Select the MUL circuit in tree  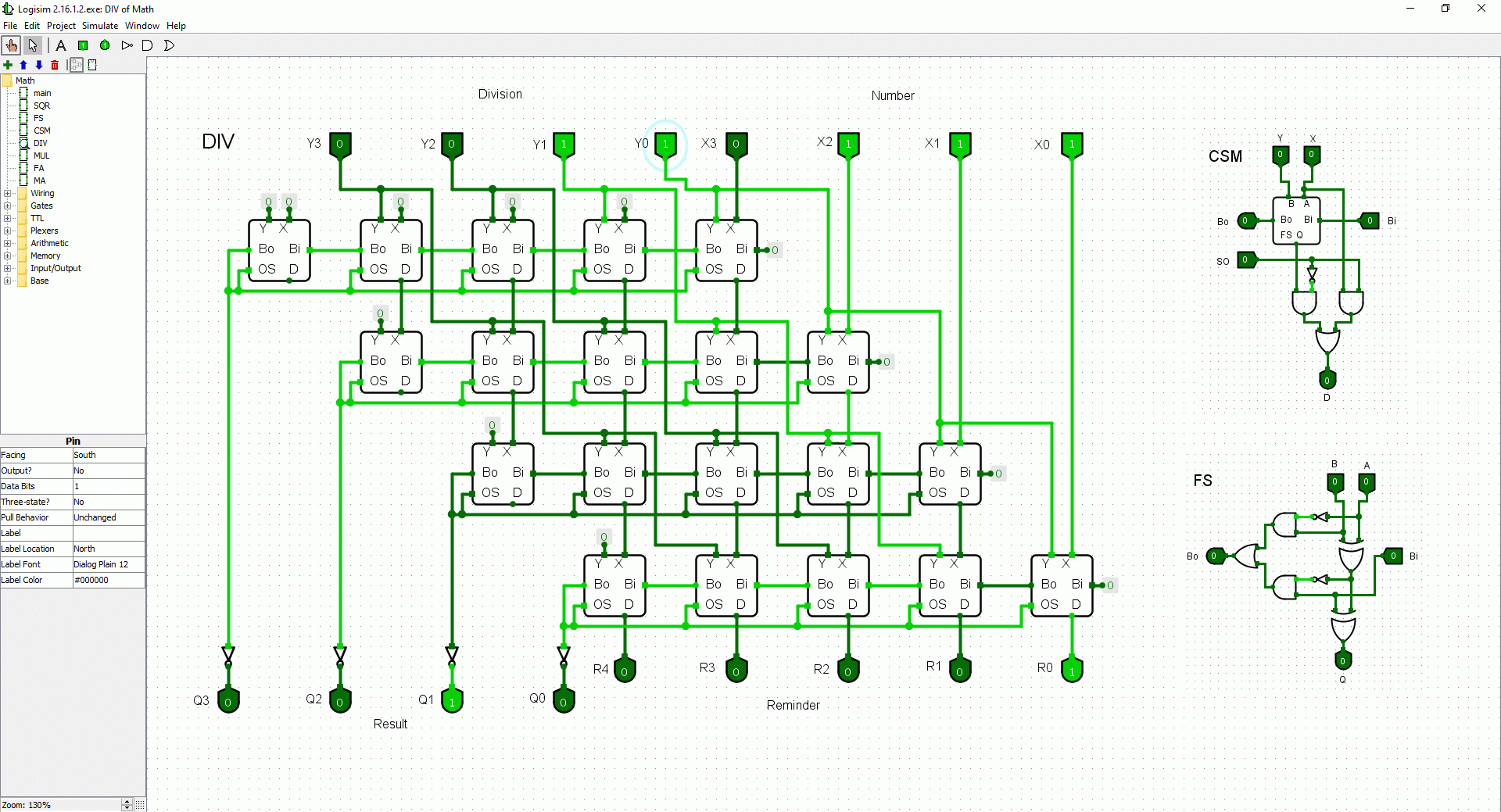click(x=41, y=156)
